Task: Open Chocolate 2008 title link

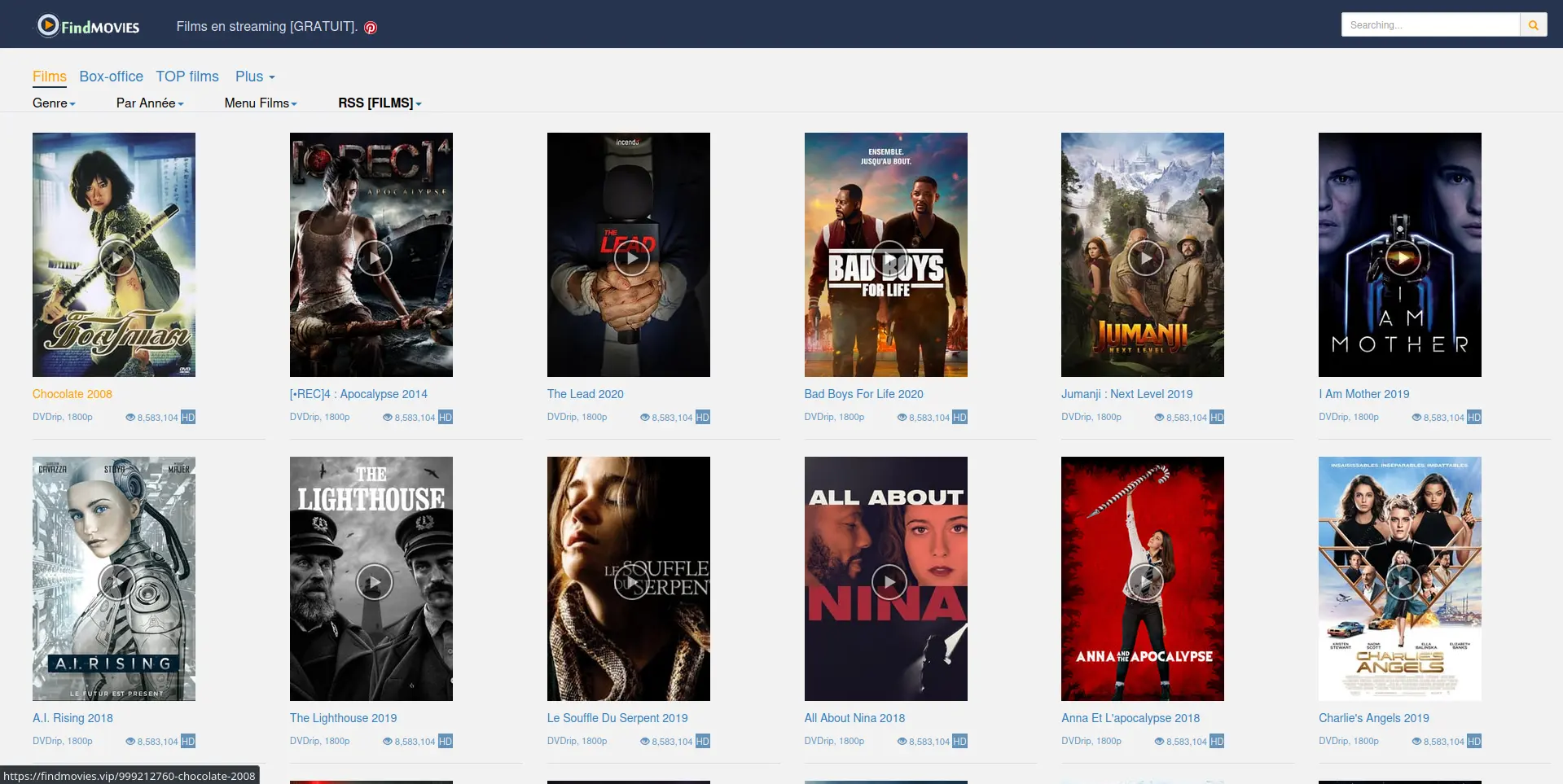Action: [72, 394]
